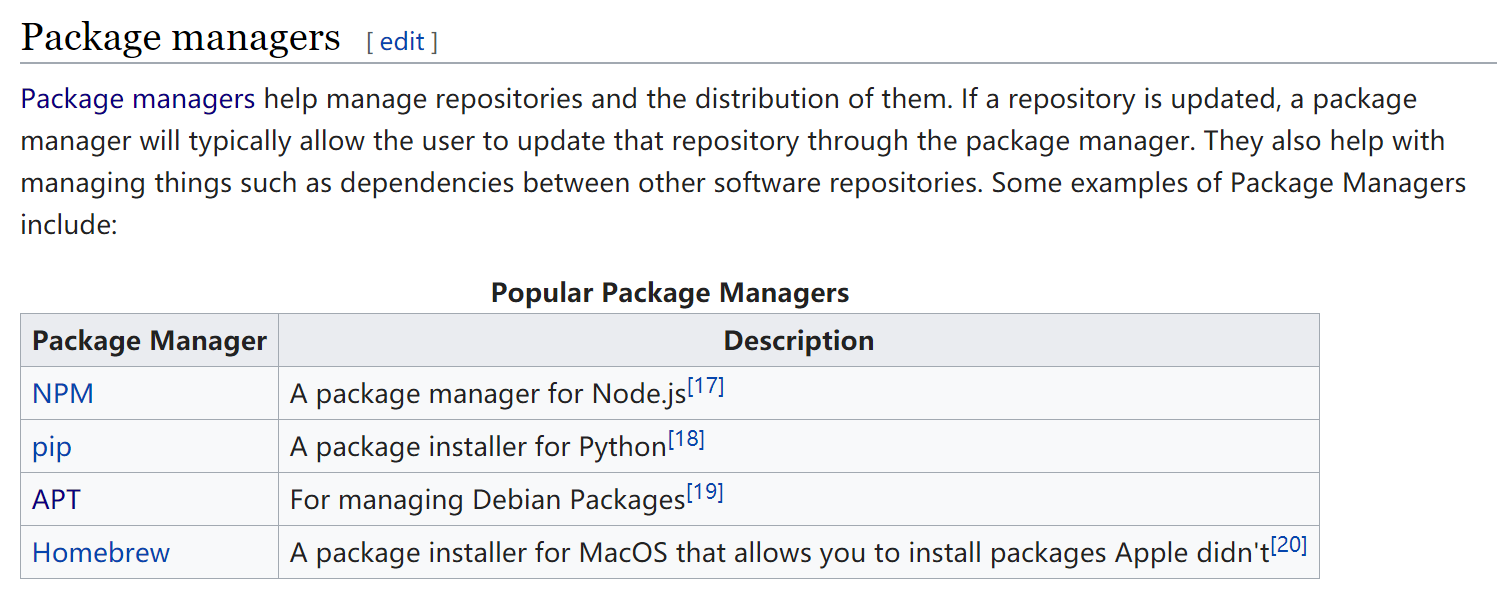
Task: Follow citation 18 for Python pip
Action: pyautogui.click(x=688, y=438)
